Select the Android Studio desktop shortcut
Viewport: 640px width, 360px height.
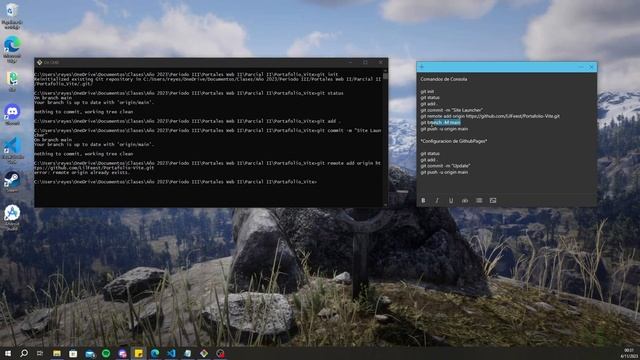point(12,218)
